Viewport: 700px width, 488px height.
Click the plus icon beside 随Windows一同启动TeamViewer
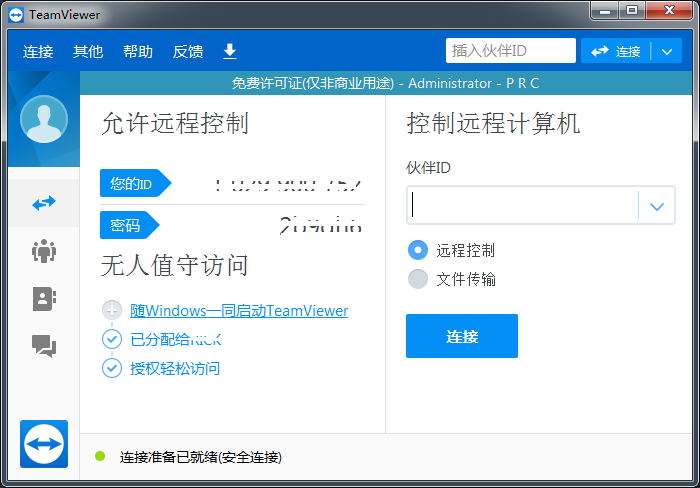tap(112, 311)
